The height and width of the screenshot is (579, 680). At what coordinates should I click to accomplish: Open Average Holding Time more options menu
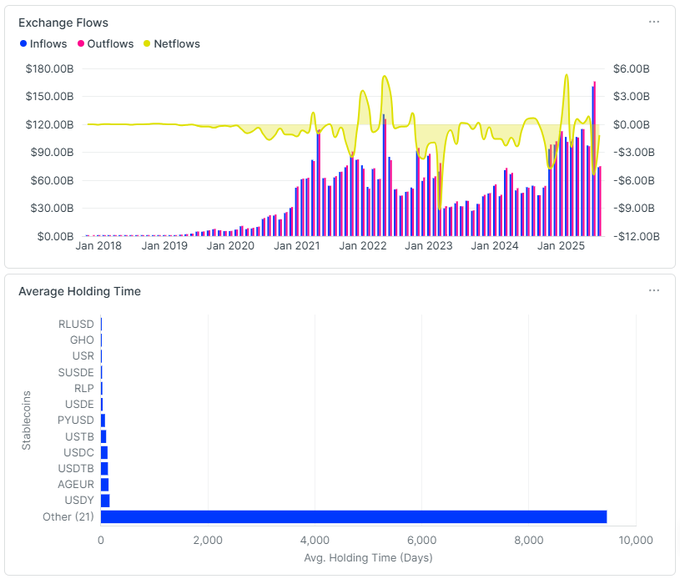click(654, 291)
